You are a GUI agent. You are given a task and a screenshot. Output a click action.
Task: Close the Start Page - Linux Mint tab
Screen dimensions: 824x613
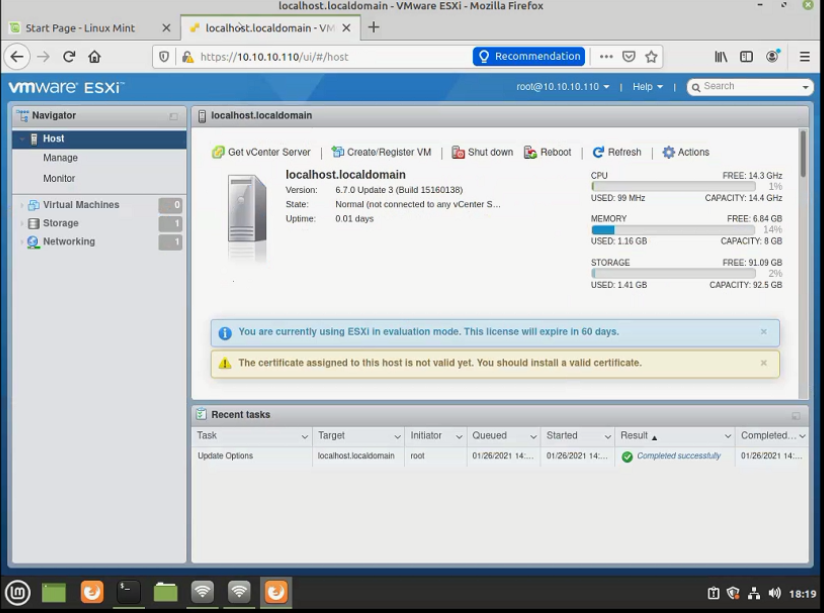[167, 28]
